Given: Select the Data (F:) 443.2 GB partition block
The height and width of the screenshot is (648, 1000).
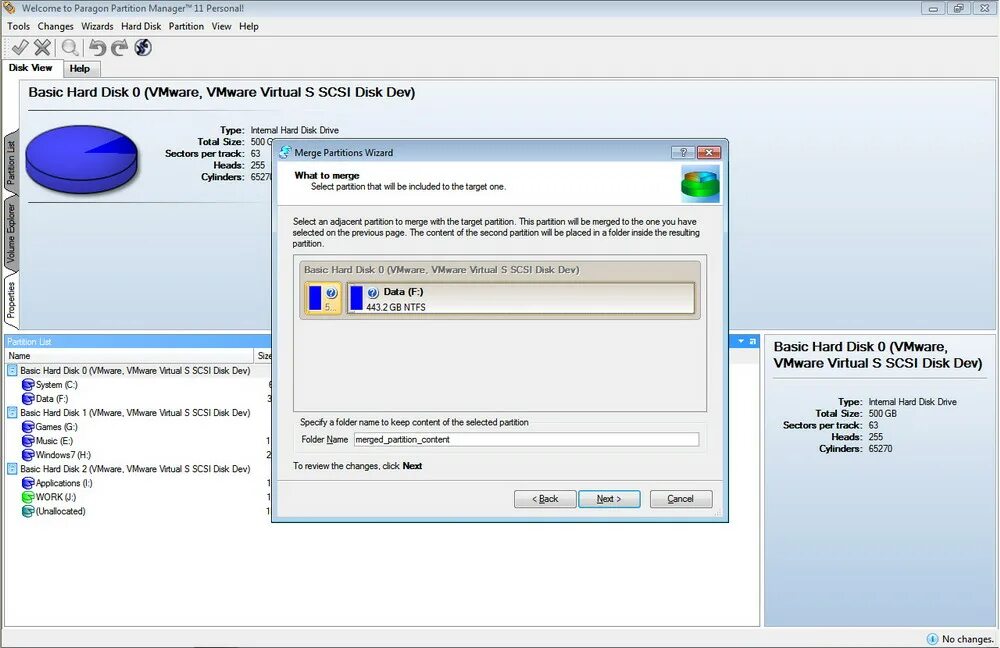Looking at the screenshot, I should (521, 298).
